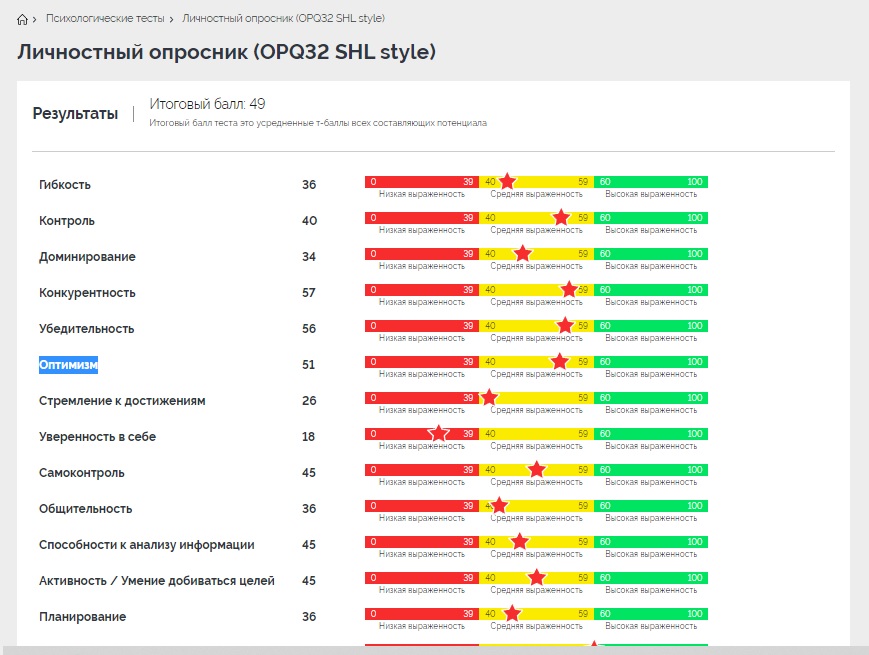Click the star marker on Планирование scale
The height and width of the screenshot is (655, 869).
coord(512,613)
